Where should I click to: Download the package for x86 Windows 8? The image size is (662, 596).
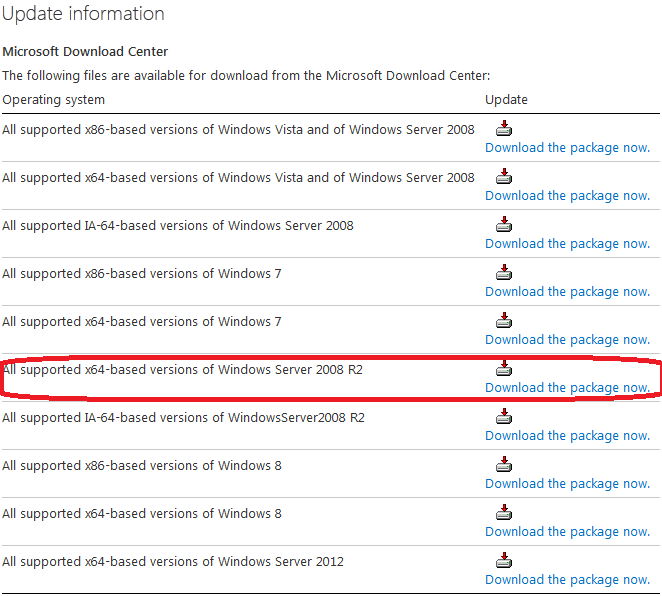(567, 484)
